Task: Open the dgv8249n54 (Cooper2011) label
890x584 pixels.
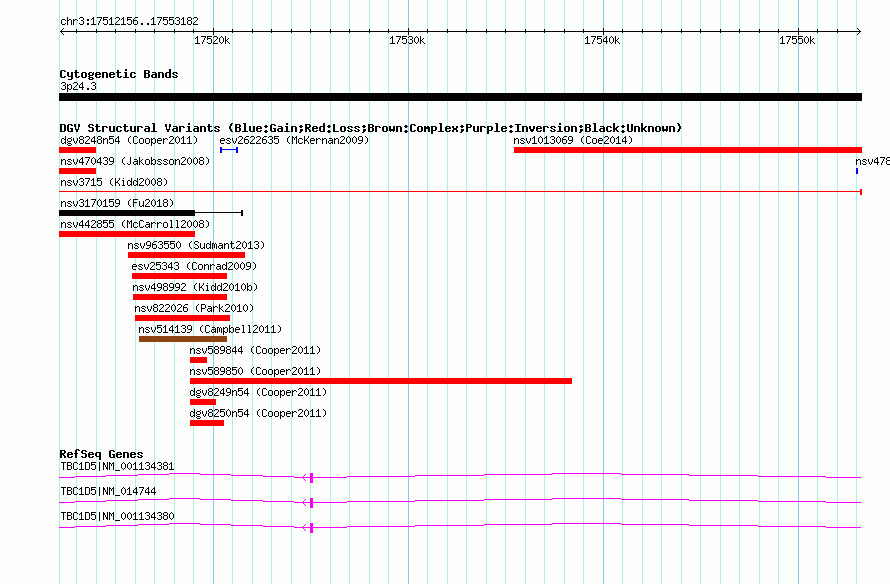Action: pyautogui.click(x=258, y=392)
